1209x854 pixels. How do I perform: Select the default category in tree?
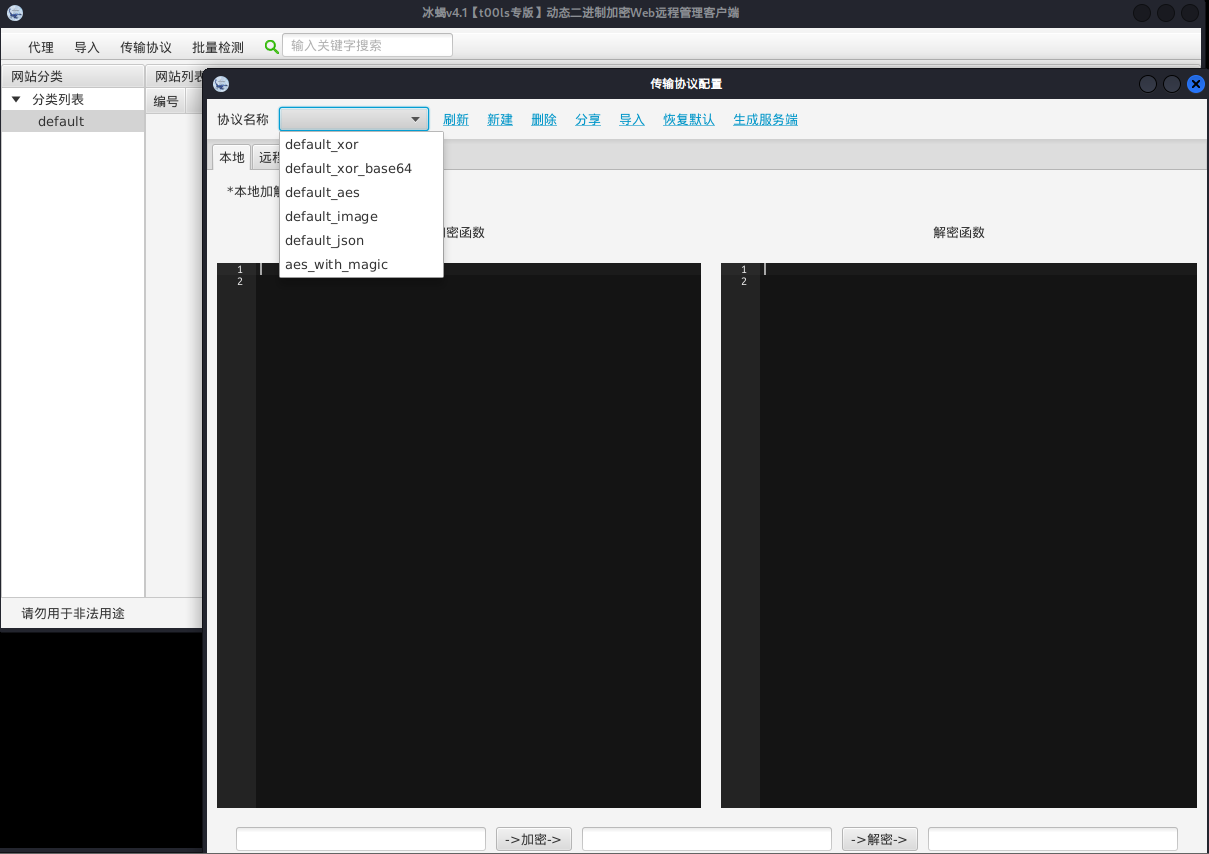61,122
